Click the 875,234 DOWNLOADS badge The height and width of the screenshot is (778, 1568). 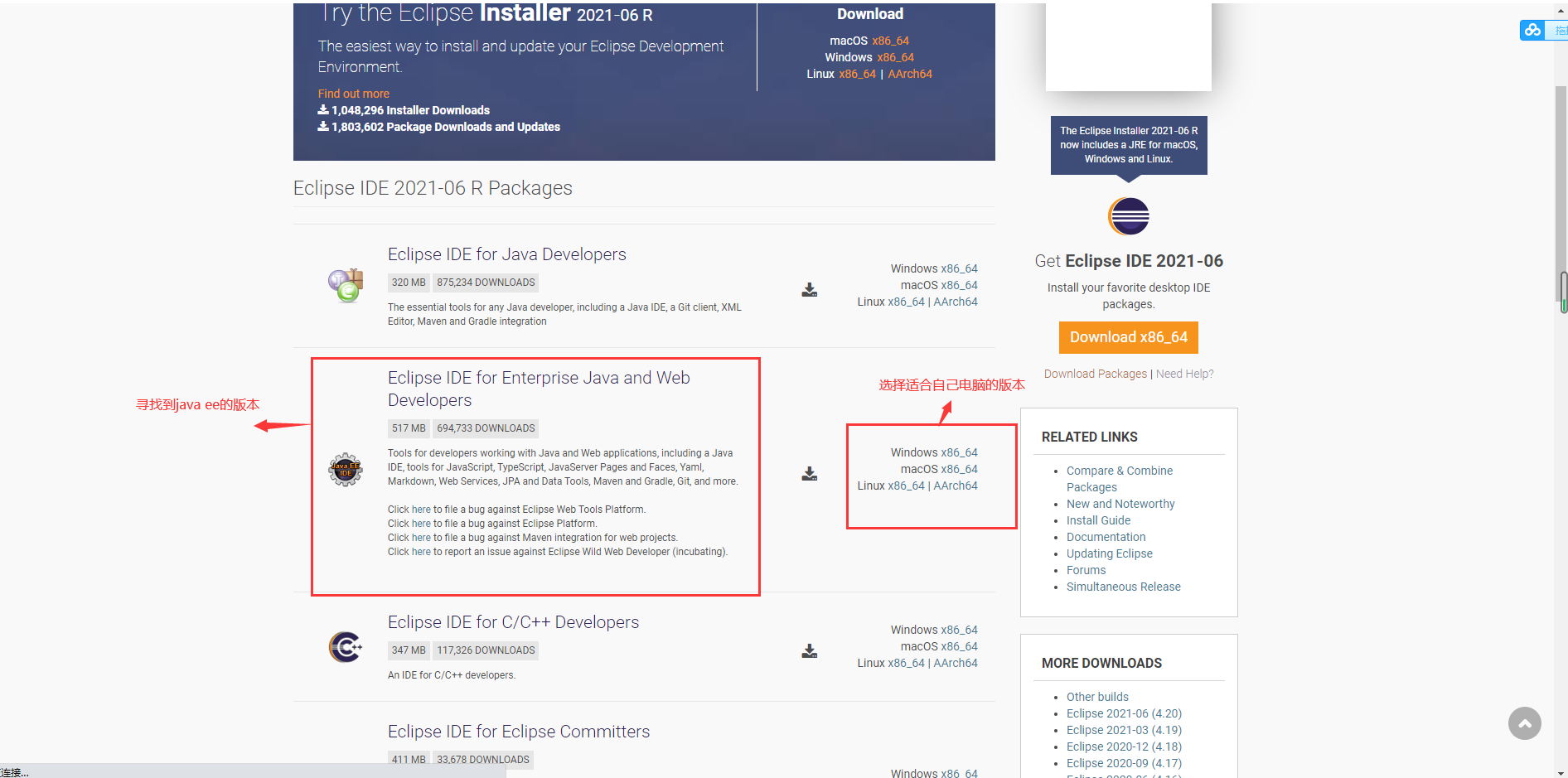click(x=486, y=283)
